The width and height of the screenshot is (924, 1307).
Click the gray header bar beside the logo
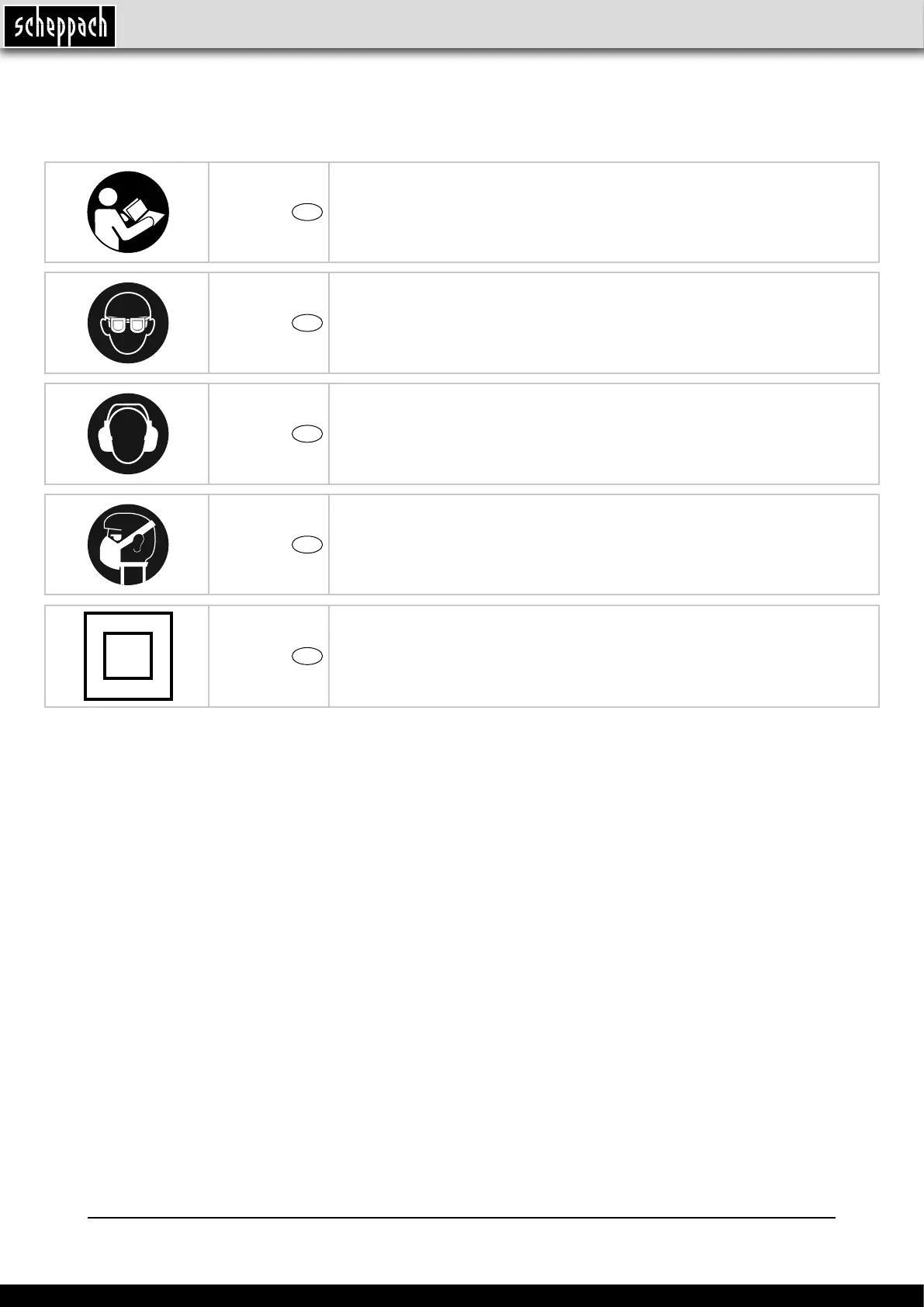[x=520, y=25]
